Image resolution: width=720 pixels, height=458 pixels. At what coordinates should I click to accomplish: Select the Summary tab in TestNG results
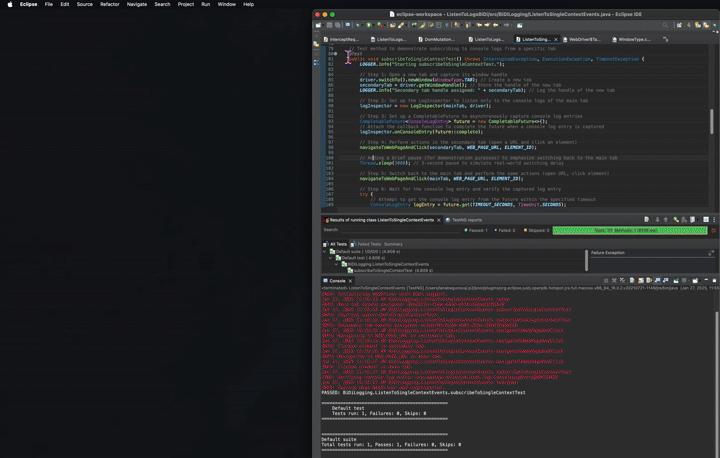(x=393, y=244)
